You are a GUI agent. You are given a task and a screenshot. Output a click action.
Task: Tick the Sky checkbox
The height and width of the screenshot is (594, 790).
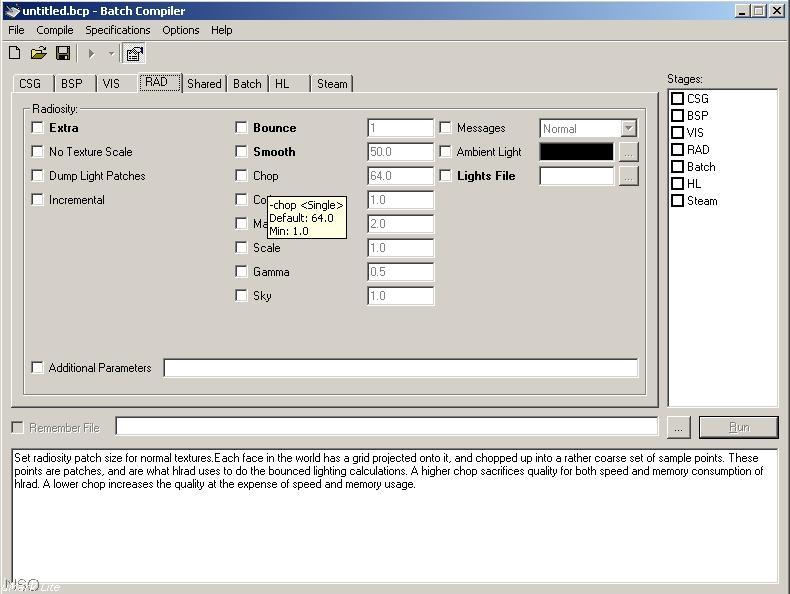pyautogui.click(x=241, y=295)
